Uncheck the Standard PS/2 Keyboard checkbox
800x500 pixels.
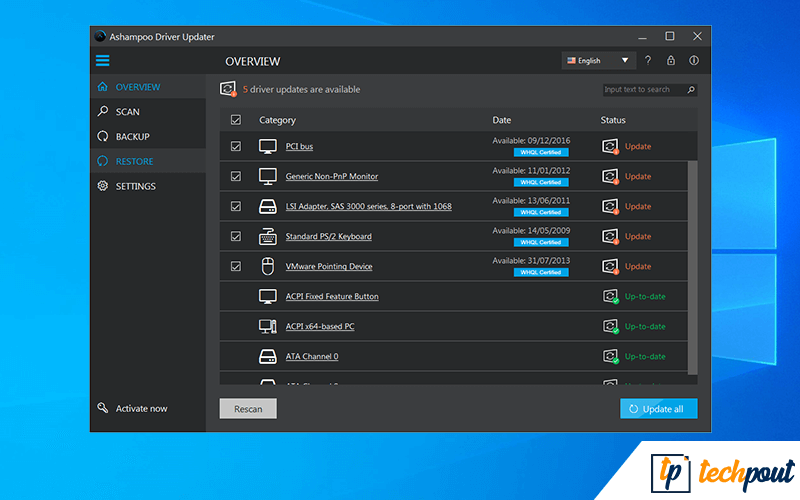(x=236, y=236)
